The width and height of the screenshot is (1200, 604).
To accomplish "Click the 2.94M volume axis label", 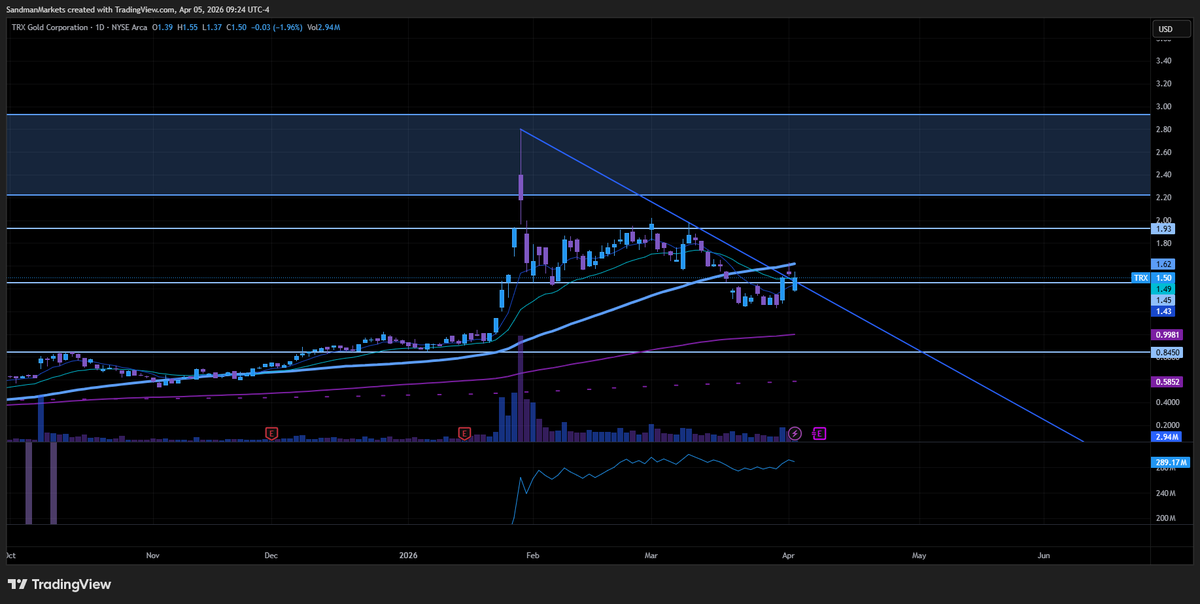I will click(1167, 437).
